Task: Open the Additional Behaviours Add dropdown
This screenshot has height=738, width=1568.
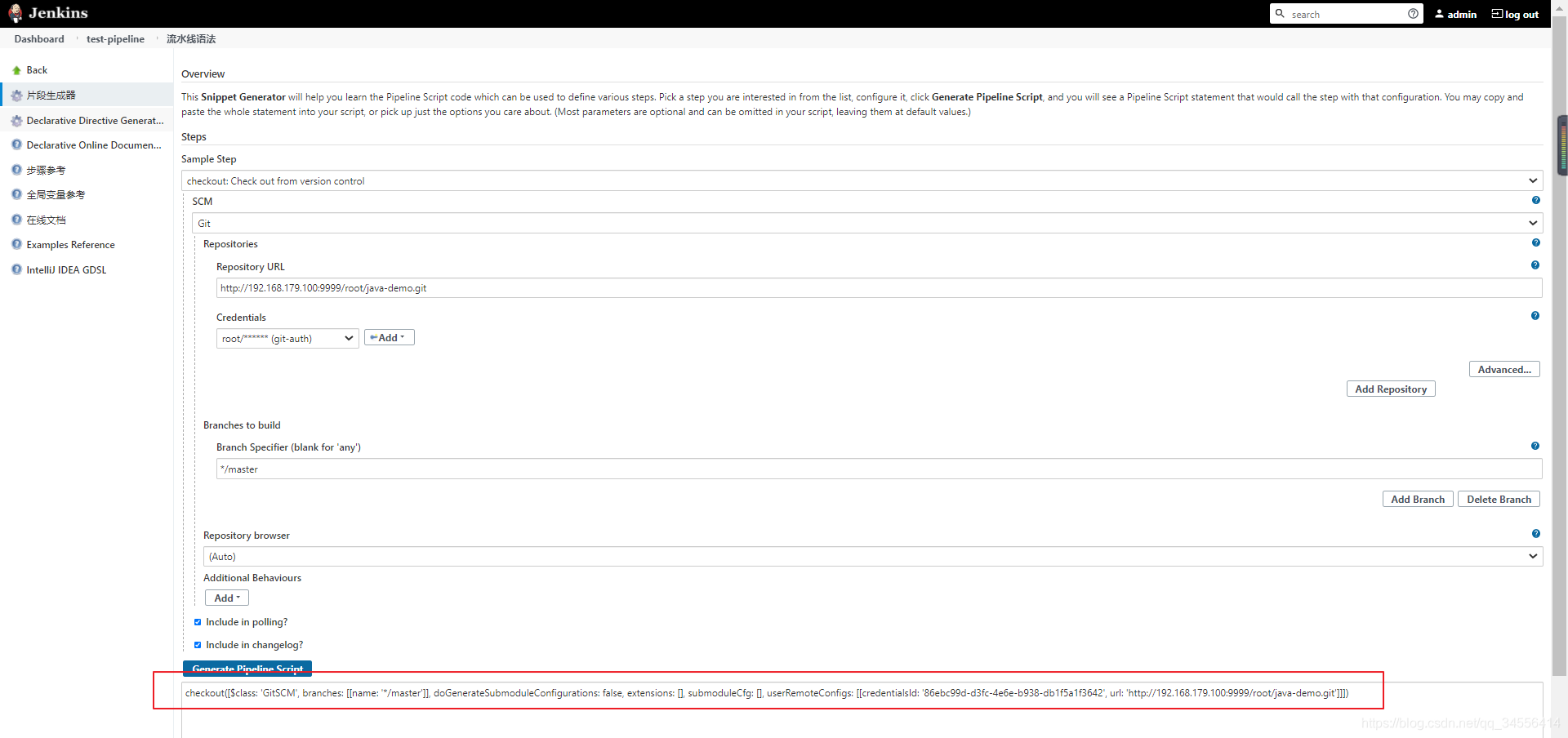Action: pyautogui.click(x=226, y=598)
